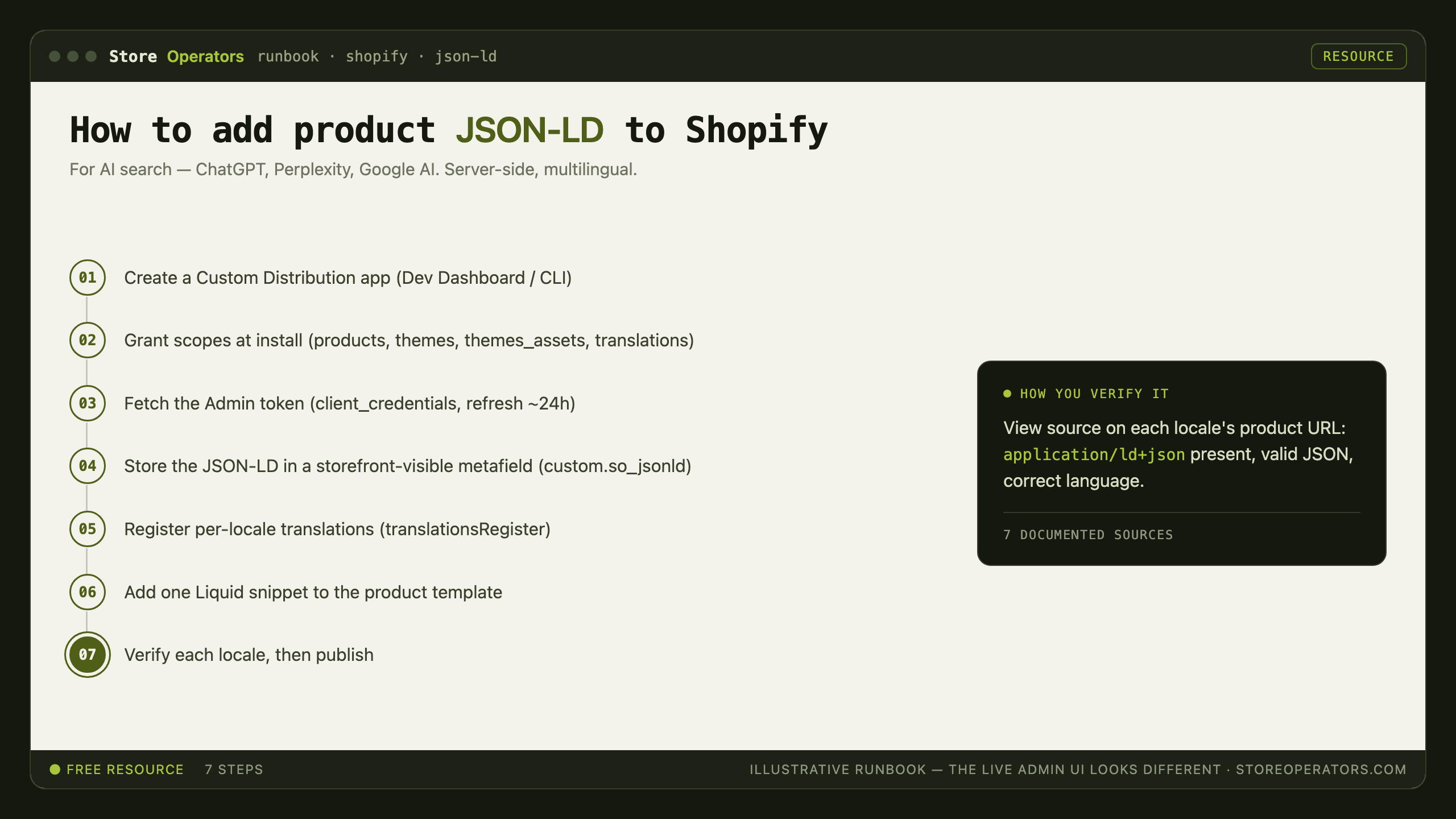Image resolution: width=1456 pixels, height=819 pixels.
Task: Click the subtitle For AI search line
Action: click(x=353, y=169)
